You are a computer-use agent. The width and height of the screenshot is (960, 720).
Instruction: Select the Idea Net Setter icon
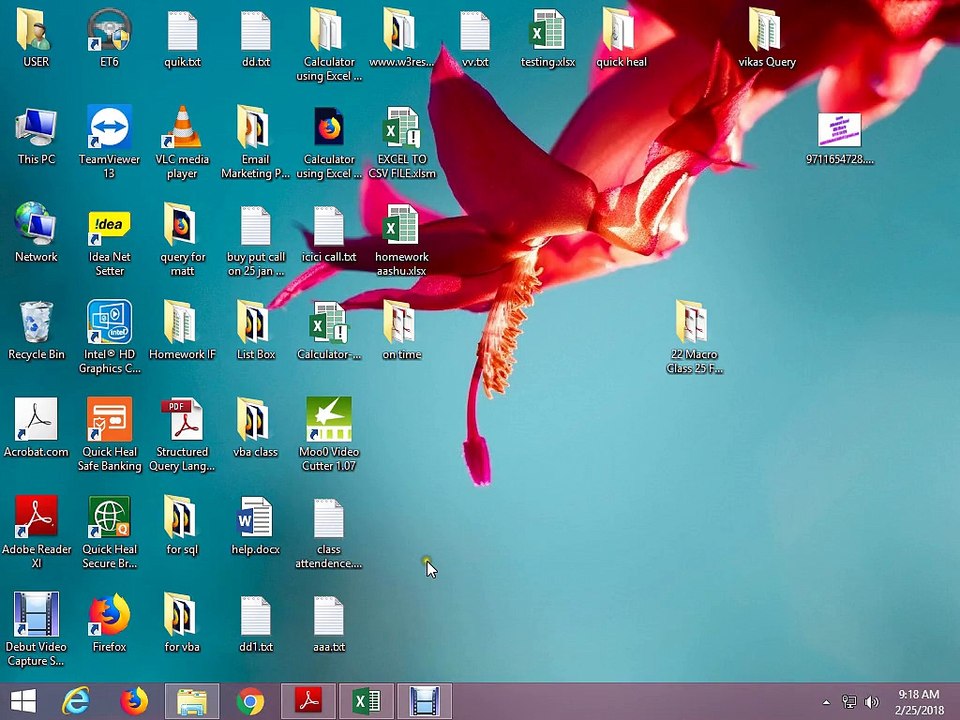tap(109, 227)
